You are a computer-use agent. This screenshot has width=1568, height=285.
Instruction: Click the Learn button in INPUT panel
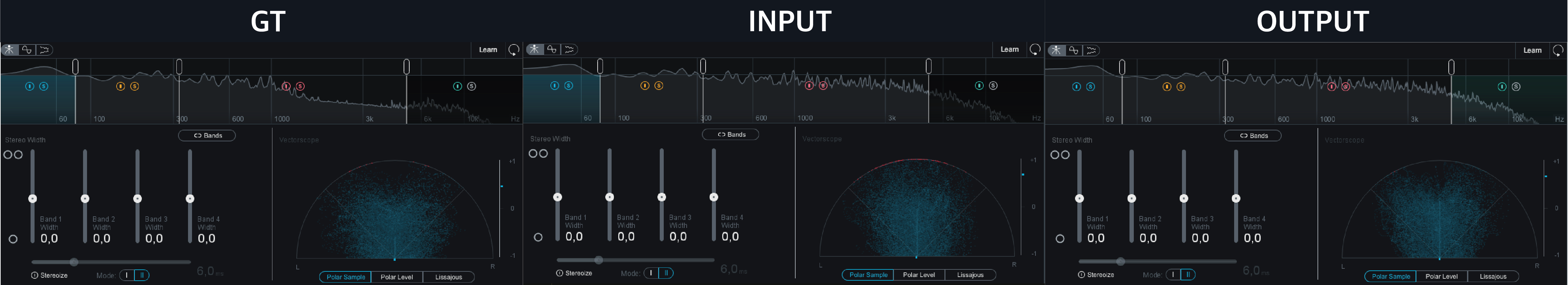click(1010, 49)
